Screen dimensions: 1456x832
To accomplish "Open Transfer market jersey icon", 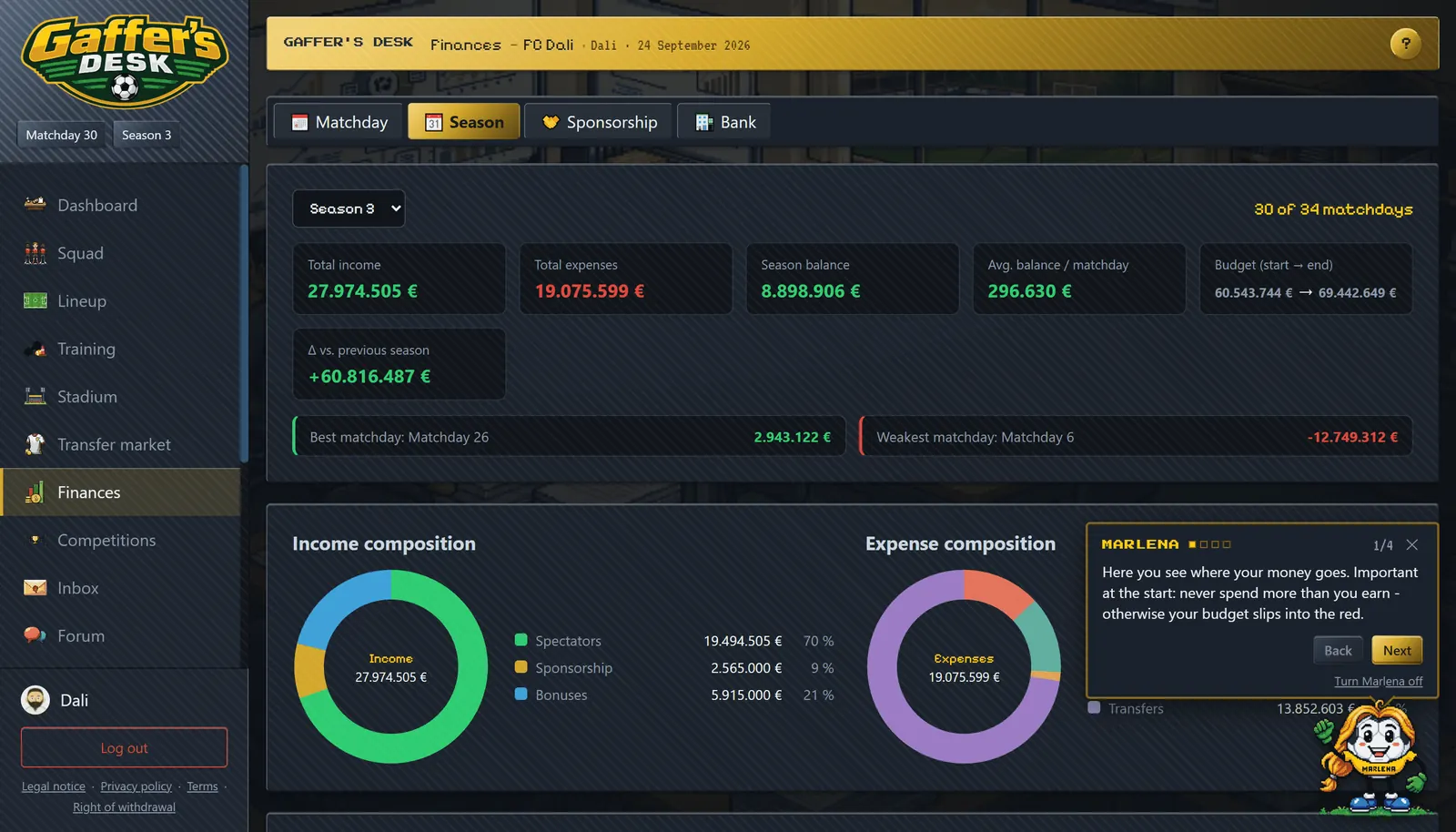I will [x=35, y=444].
